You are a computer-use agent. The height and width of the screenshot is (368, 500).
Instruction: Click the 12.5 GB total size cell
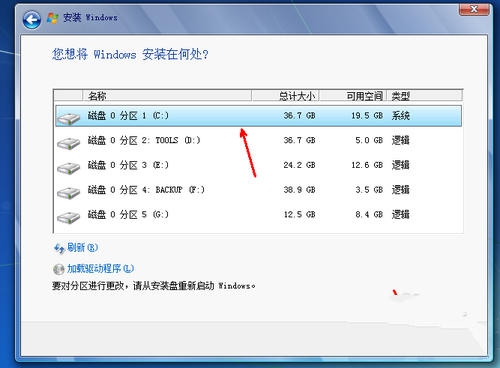pyautogui.click(x=299, y=214)
